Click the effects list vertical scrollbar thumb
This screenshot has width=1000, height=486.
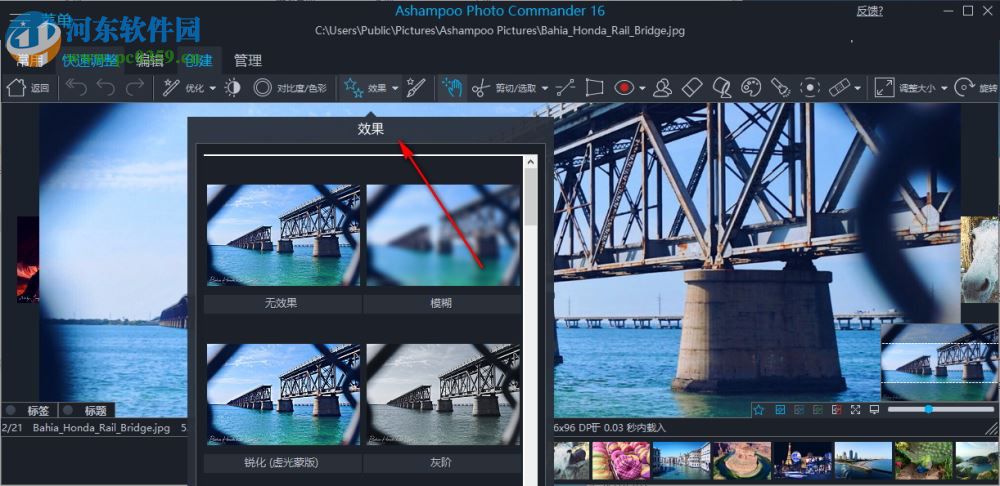[x=531, y=196]
